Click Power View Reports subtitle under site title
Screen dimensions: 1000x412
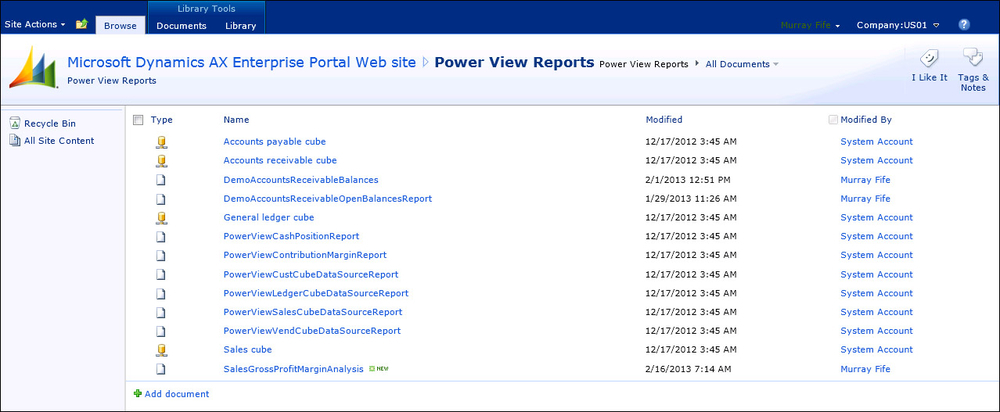pyautogui.click(x=112, y=81)
